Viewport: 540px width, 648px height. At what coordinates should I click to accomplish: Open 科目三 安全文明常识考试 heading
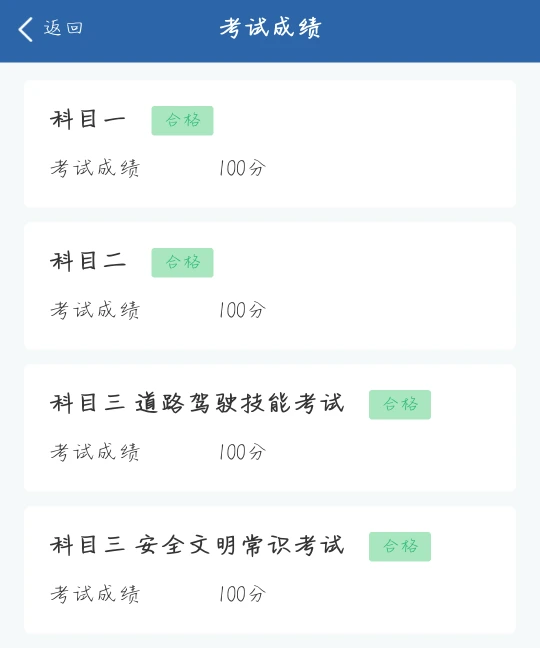click(x=197, y=545)
